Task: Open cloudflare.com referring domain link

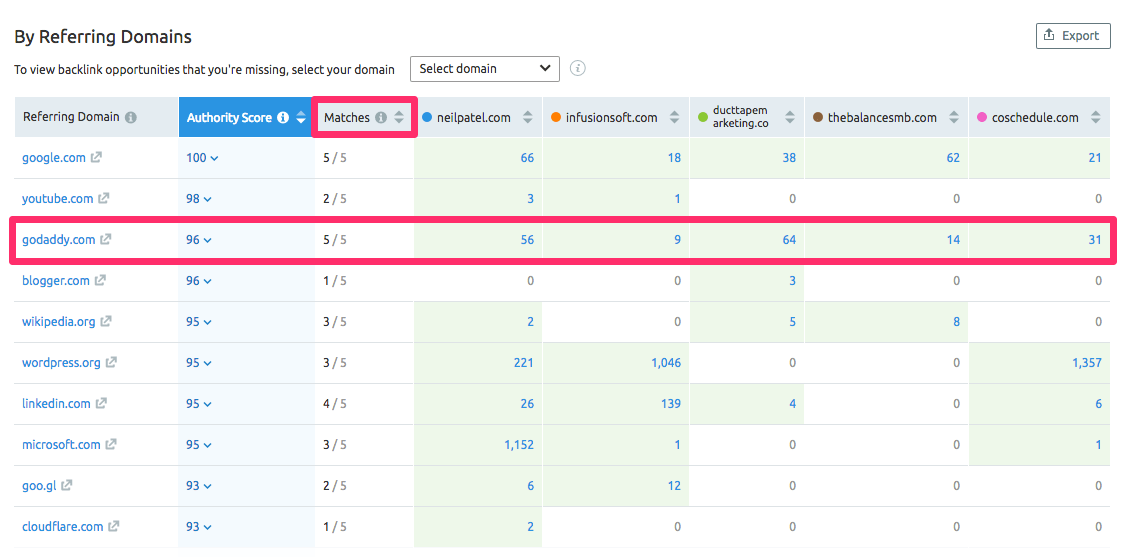Action: pyautogui.click(x=62, y=527)
